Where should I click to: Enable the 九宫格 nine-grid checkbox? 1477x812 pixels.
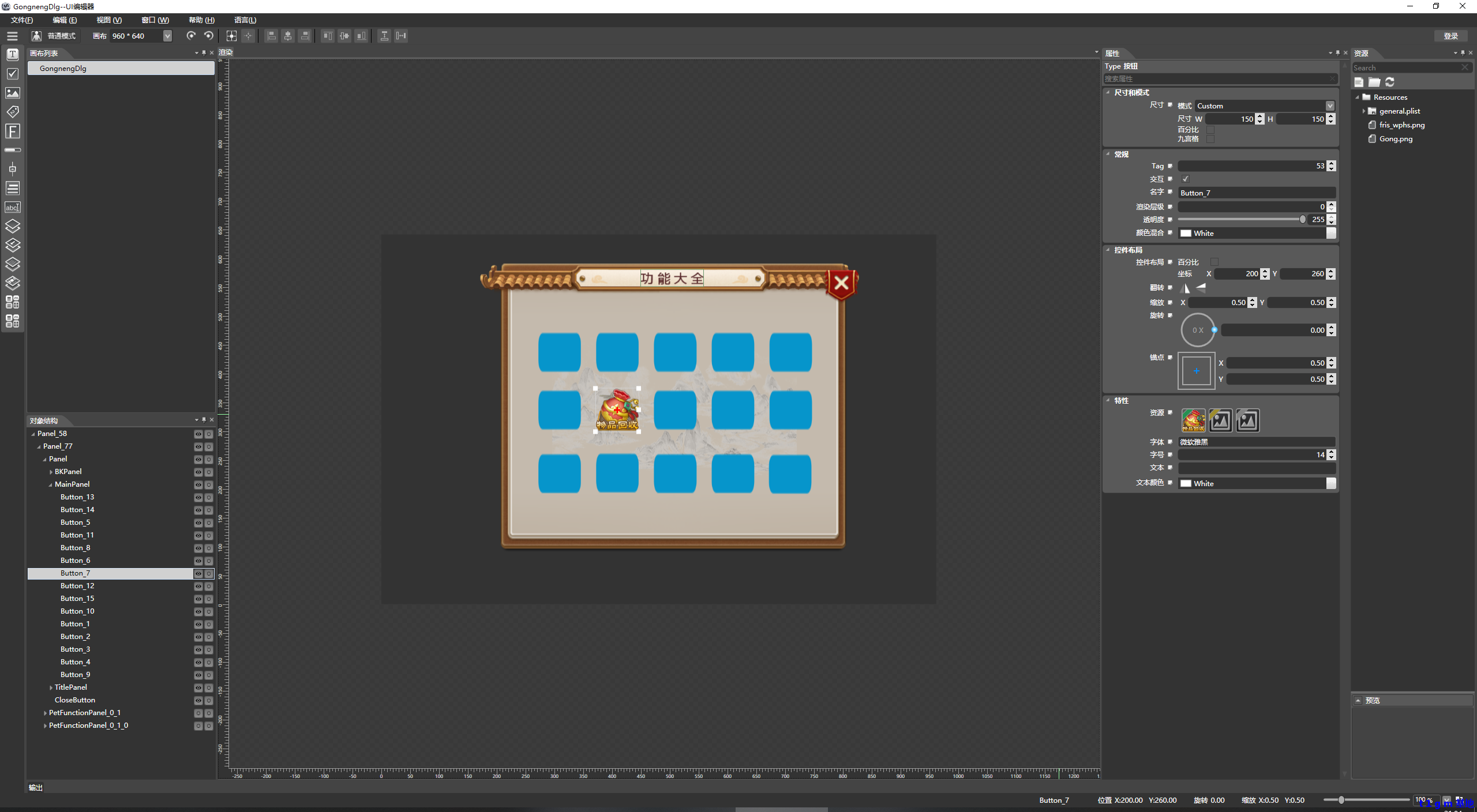point(1210,139)
